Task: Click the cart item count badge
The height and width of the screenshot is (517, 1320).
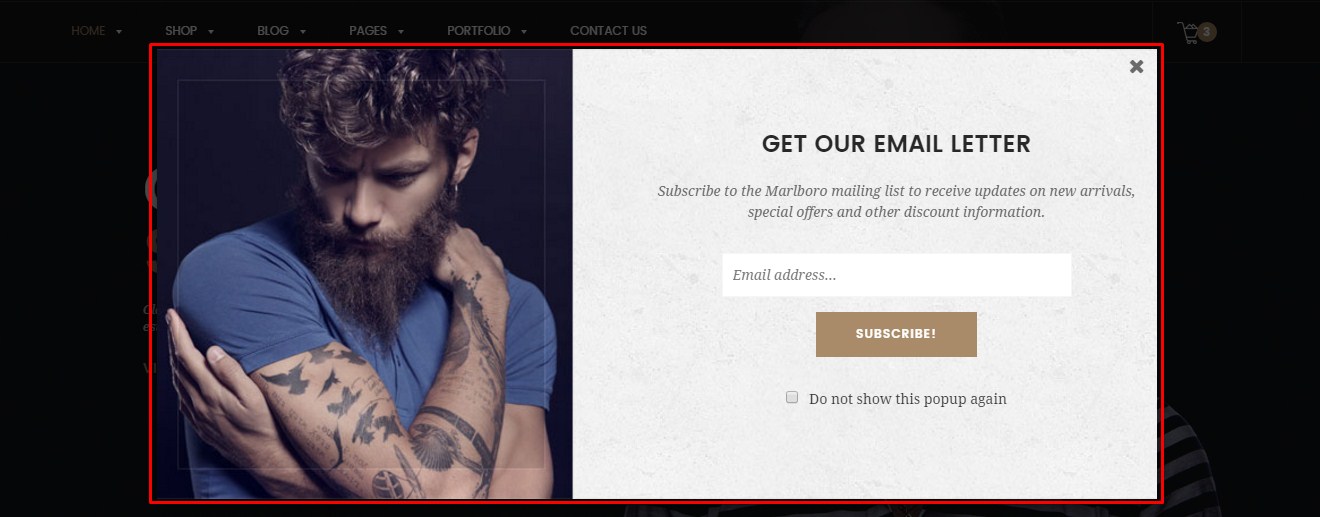Action: (1207, 32)
